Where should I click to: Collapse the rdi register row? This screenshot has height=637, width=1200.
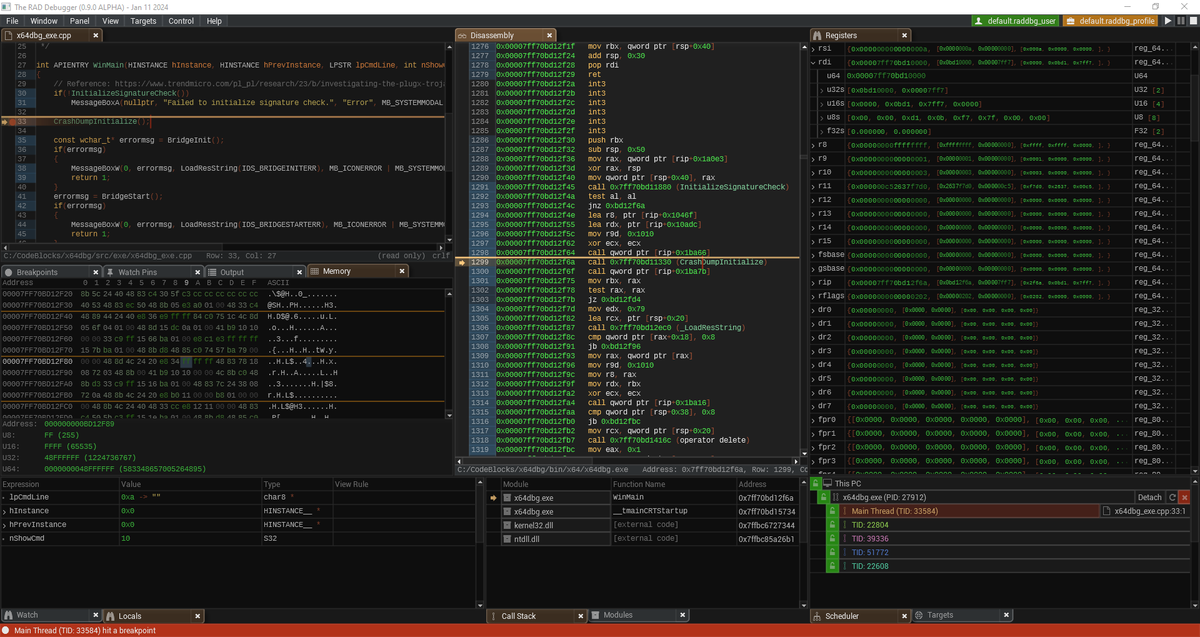pos(813,62)
